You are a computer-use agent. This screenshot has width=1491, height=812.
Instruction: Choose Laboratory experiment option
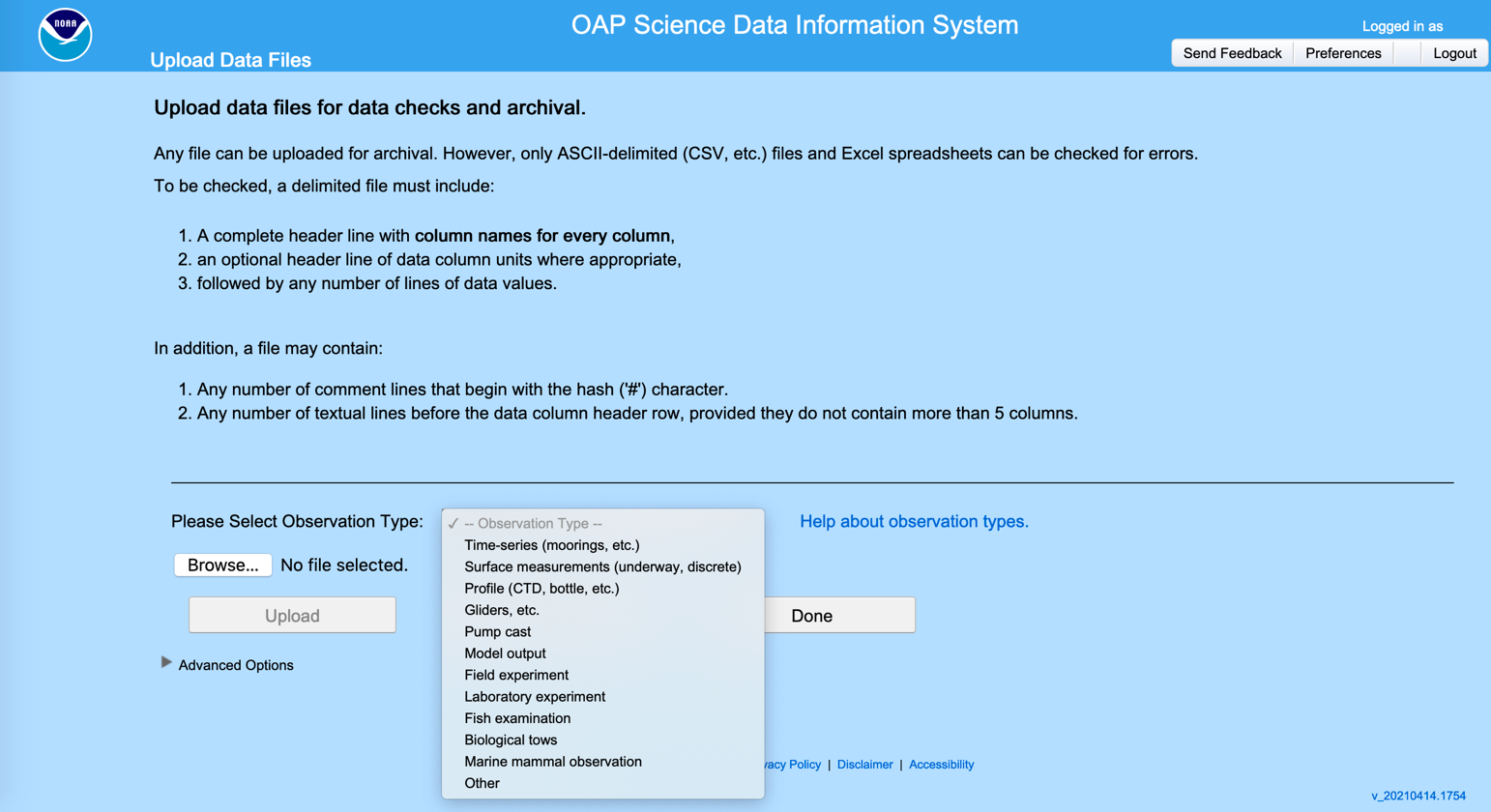point(535,697)
